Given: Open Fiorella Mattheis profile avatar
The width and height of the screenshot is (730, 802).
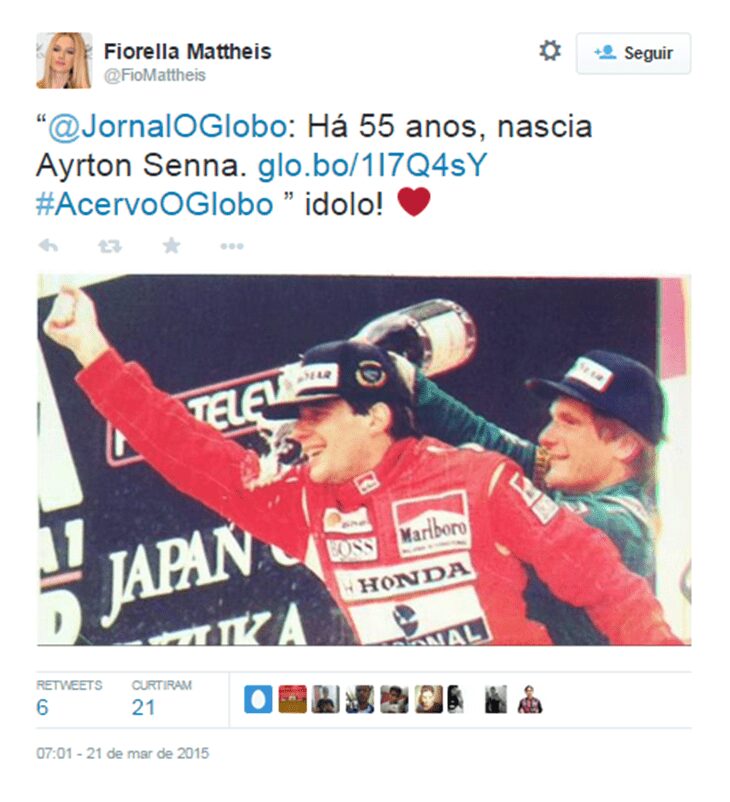Looking at the screenshot, I should click(x=64, y=60).
